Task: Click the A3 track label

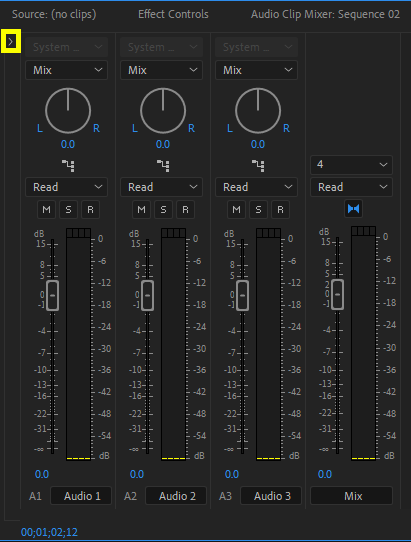Action: pos(226,496)
